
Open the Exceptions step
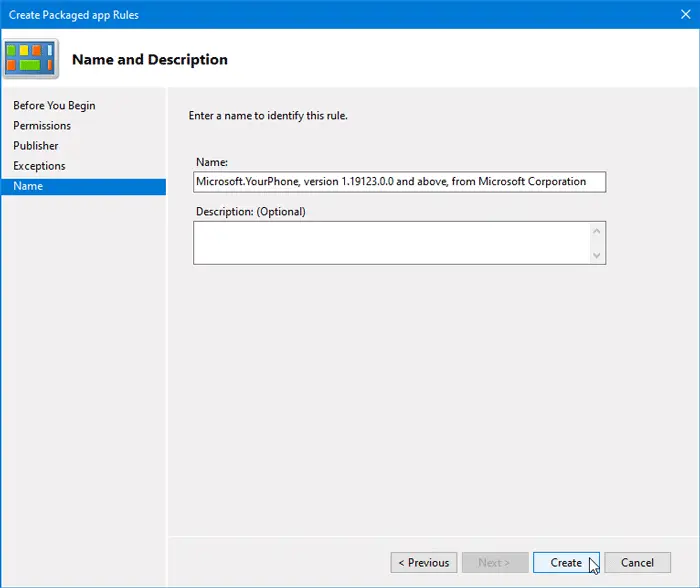pyautogui.click(x=39, y=166)
